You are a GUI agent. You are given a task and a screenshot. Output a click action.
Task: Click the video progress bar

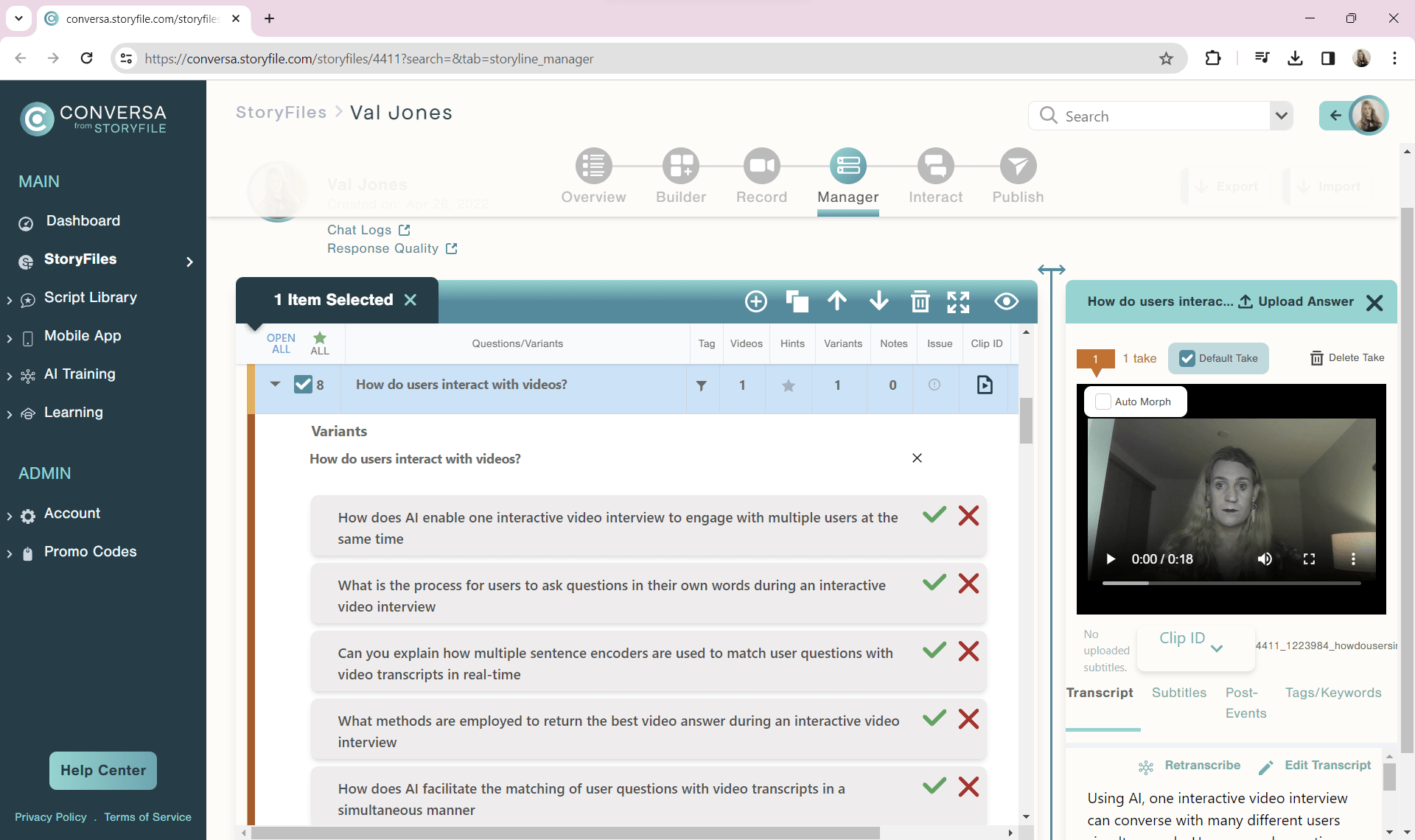click(1231, 583)
